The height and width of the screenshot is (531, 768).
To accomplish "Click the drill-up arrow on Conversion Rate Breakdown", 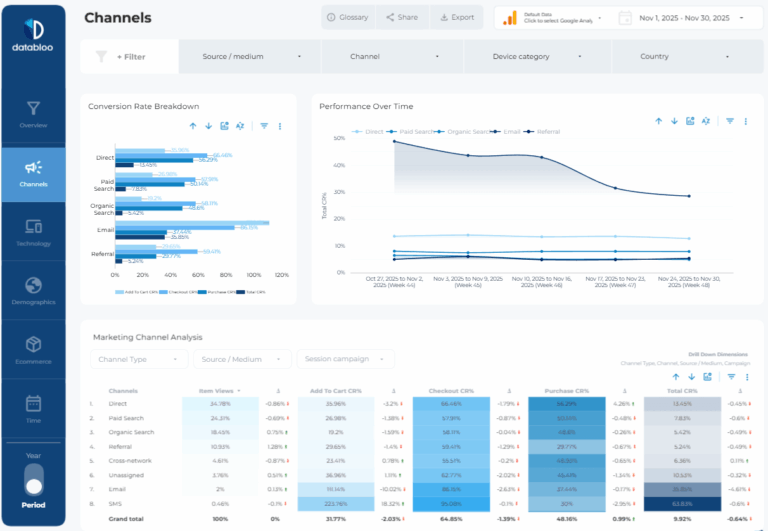I will [193, 126].
